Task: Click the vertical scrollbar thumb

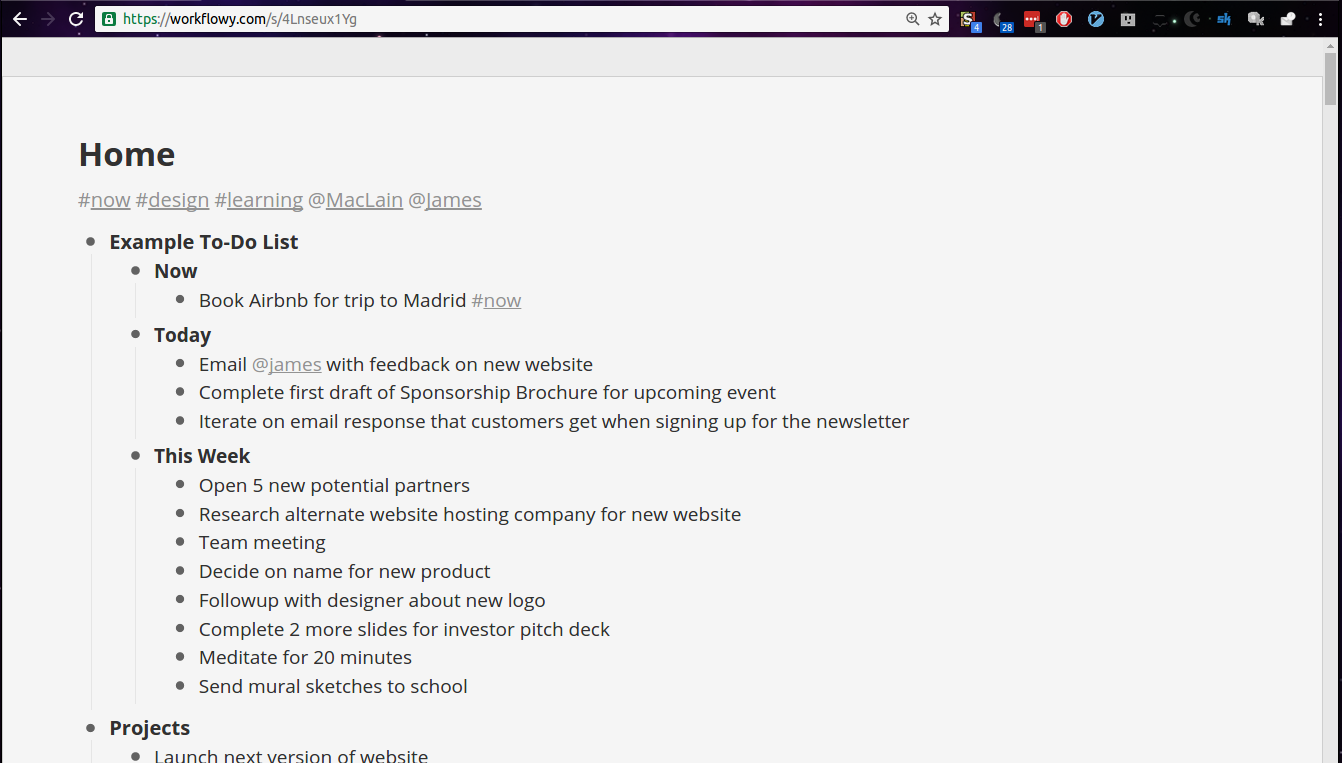Action: (1330, 80)
